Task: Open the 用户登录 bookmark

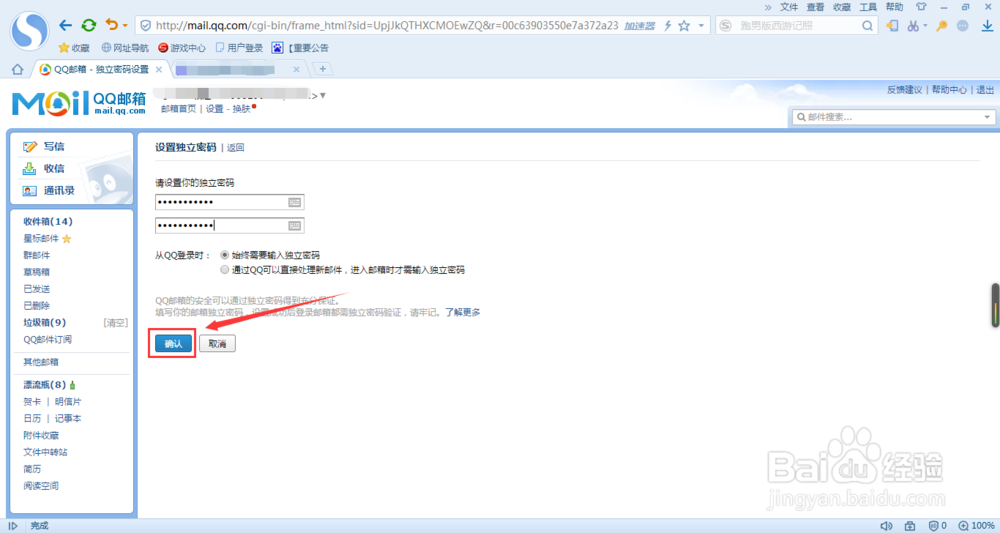Action: pos(239,48)
